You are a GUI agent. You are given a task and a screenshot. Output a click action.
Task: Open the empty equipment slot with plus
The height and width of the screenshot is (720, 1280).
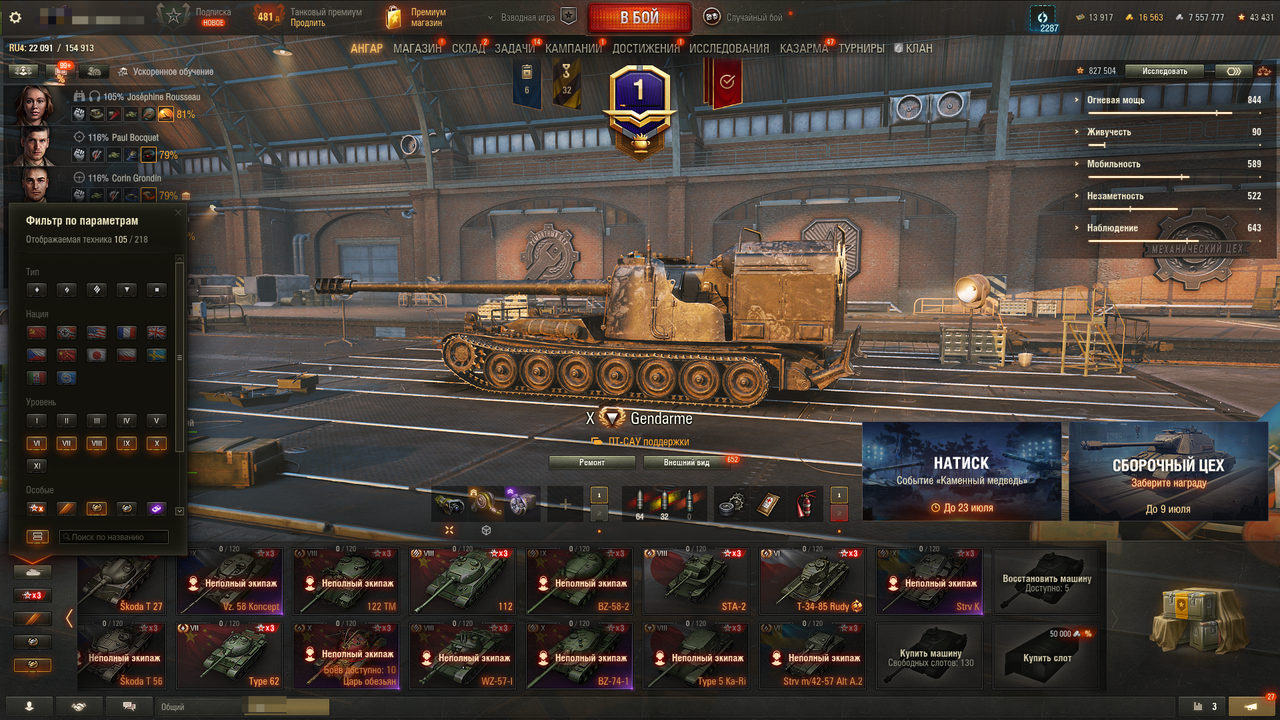[565, 503]
